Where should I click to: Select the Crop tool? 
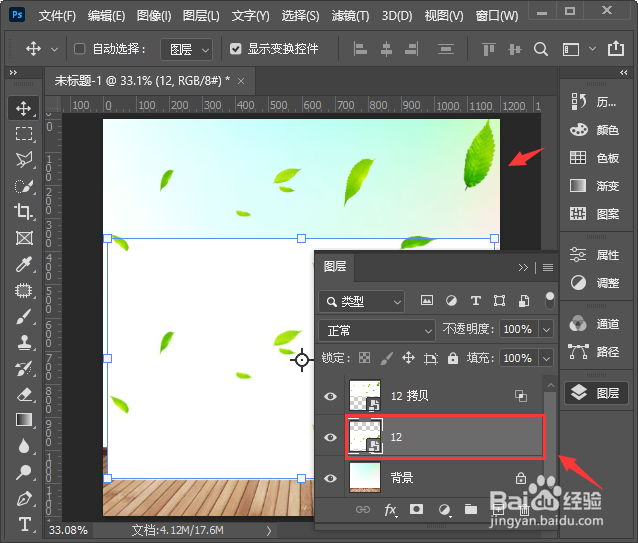24,212
